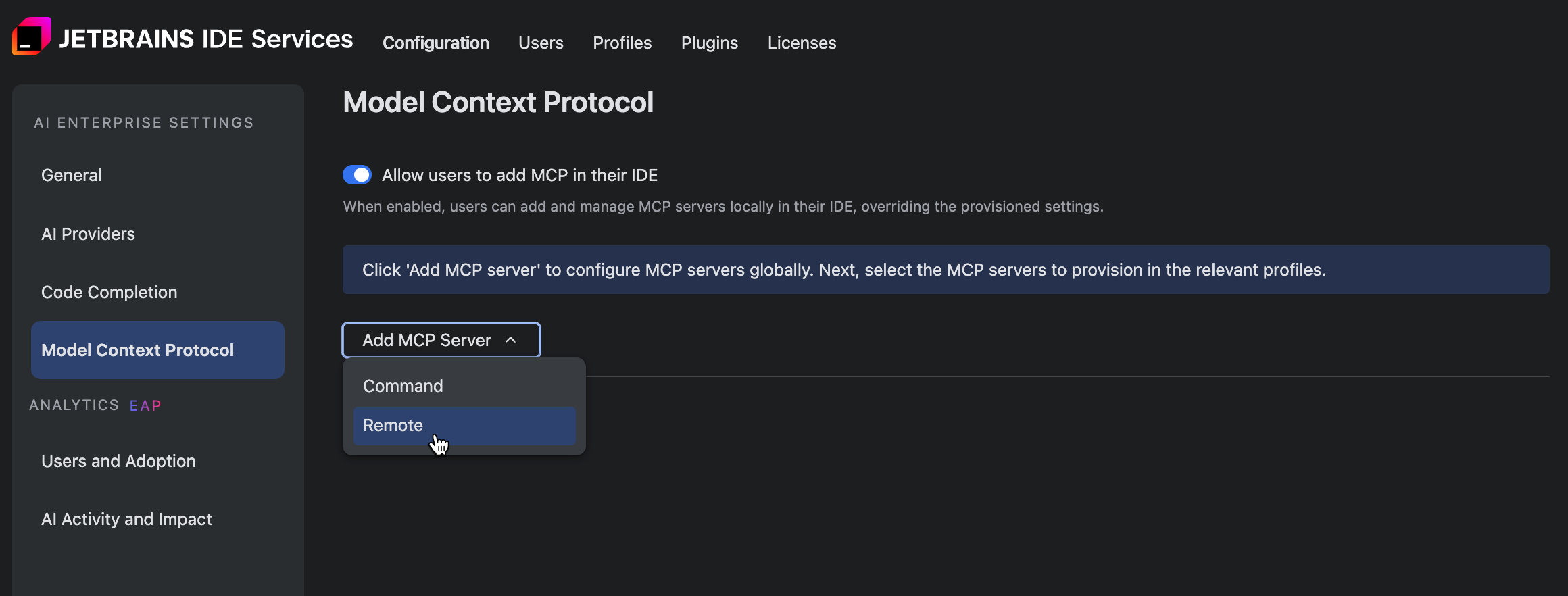The width and height of the screenshot is (1568, 596).
Task: Open Code Completion settings
Action: [157, 292]
